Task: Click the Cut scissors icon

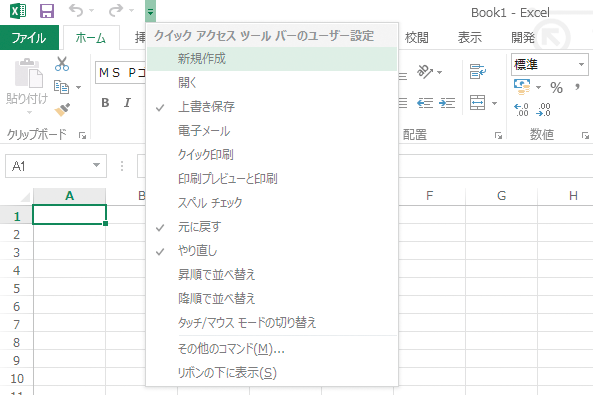Action: pos(62,64)
